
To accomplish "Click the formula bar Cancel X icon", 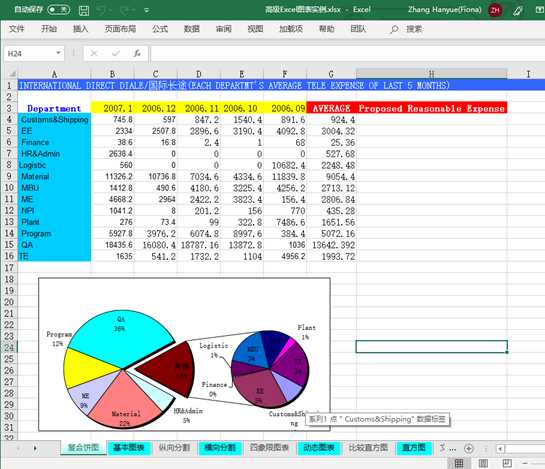I will pyautogui.click(x=94, y=53).
